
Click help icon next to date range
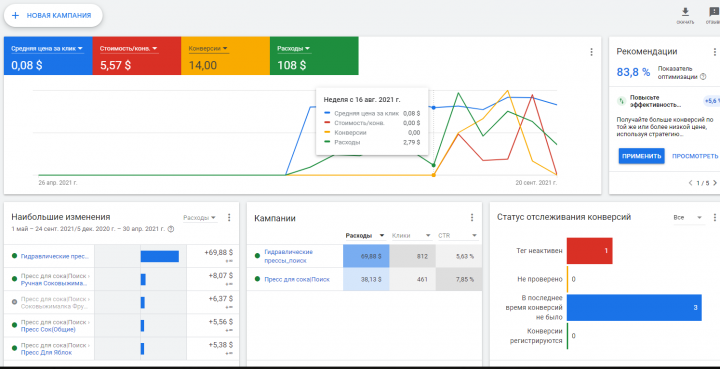pos(171,229)
